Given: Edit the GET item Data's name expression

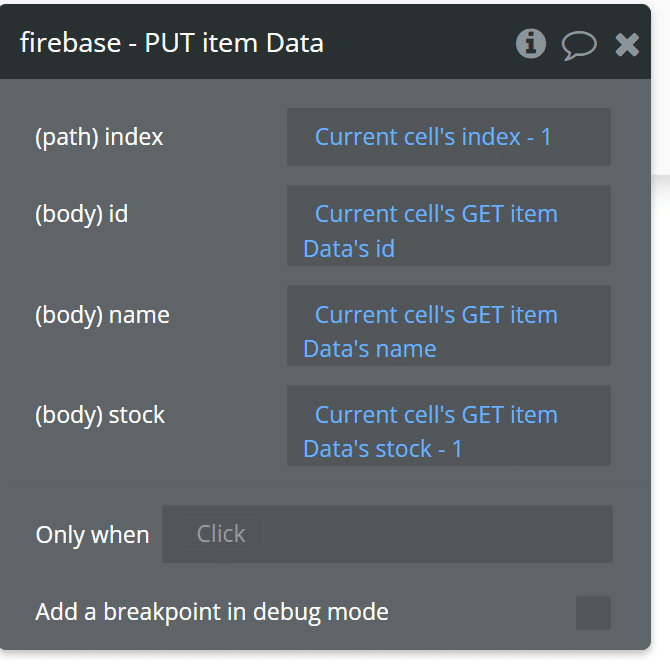Looking at the screenshot, I should coord(449,326).
